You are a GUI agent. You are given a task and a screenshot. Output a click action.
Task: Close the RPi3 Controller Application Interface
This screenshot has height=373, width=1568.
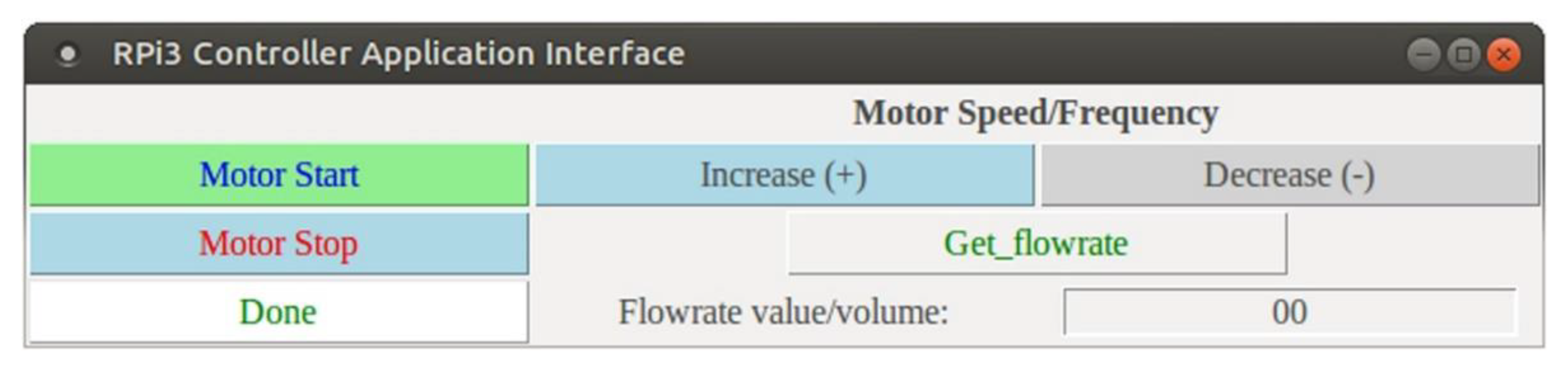[x=1504, y=55]
